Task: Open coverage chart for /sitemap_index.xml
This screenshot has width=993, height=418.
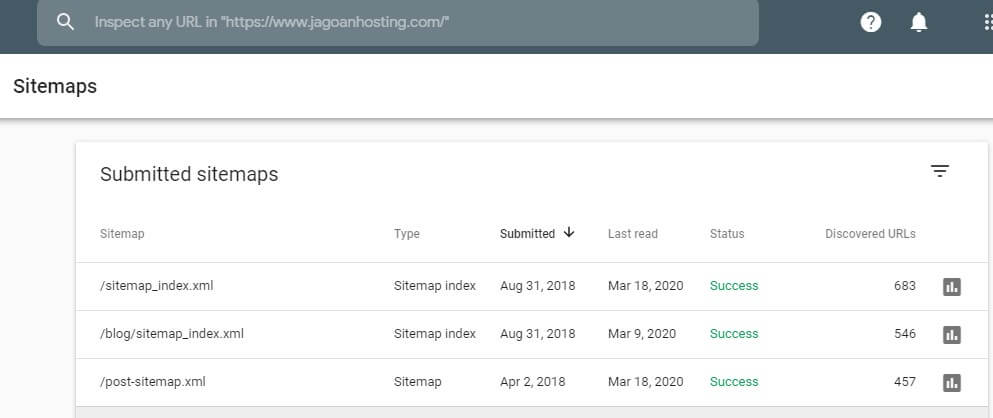Action: 952,287
